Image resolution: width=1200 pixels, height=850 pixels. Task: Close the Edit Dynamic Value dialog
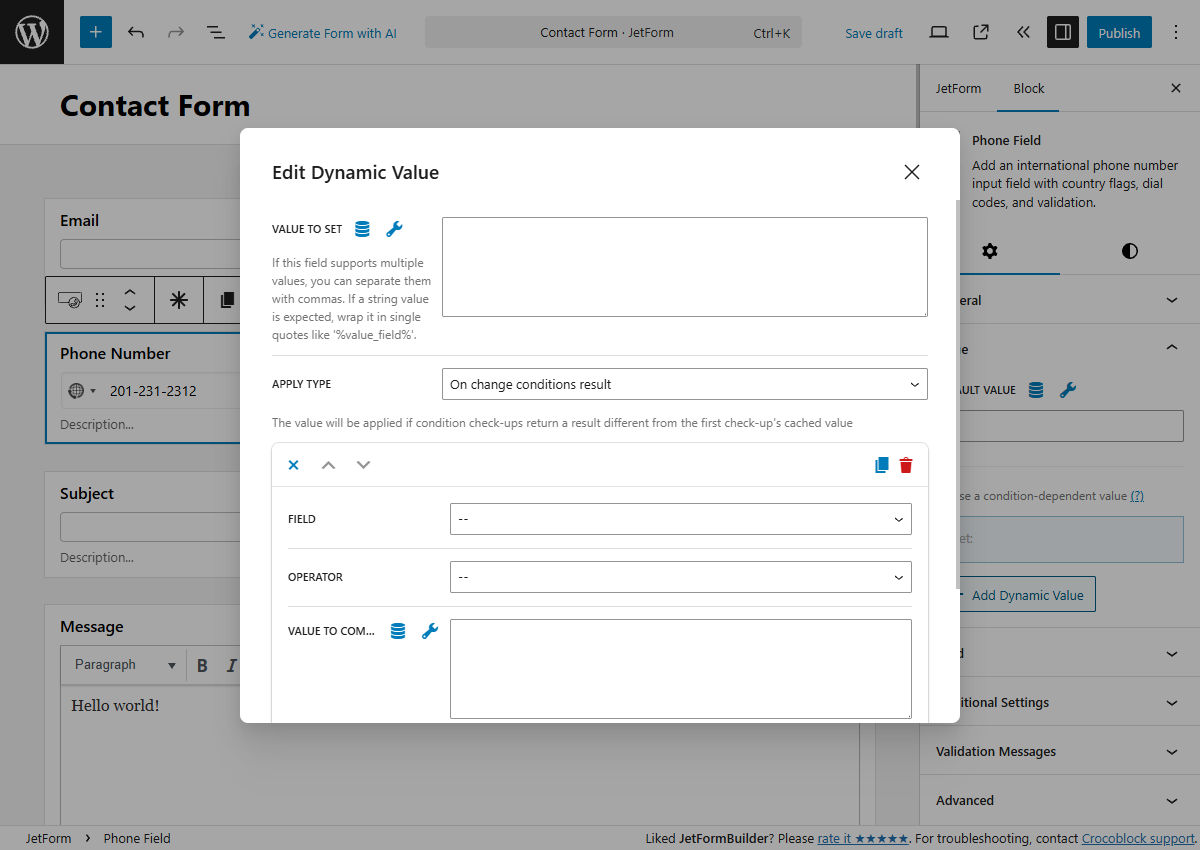click(x=912, y=172)
